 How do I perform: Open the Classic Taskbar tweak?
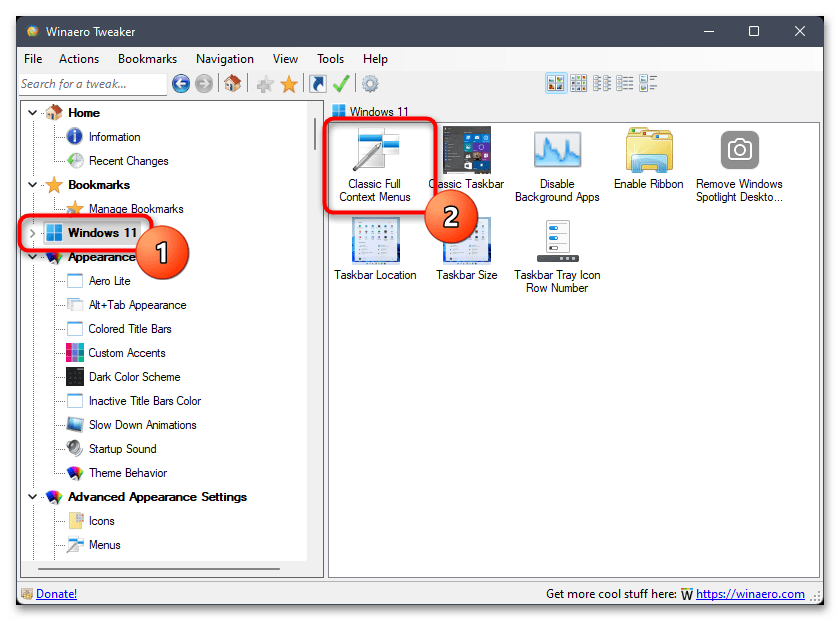pos(467,160)
